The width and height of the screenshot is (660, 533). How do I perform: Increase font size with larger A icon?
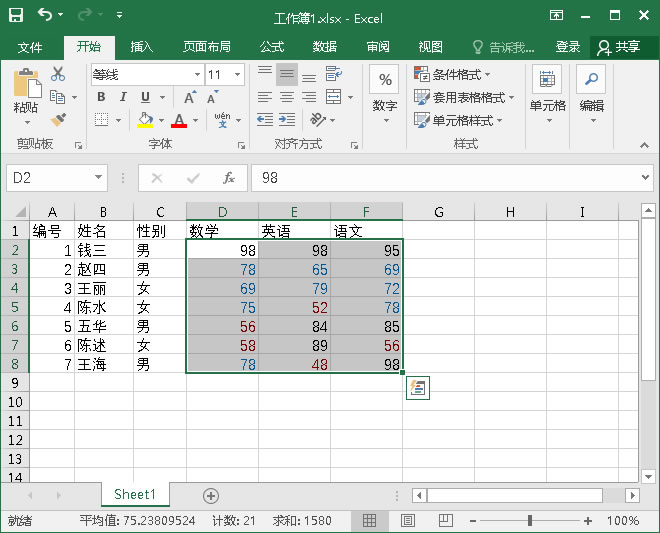tap(190, 97)
